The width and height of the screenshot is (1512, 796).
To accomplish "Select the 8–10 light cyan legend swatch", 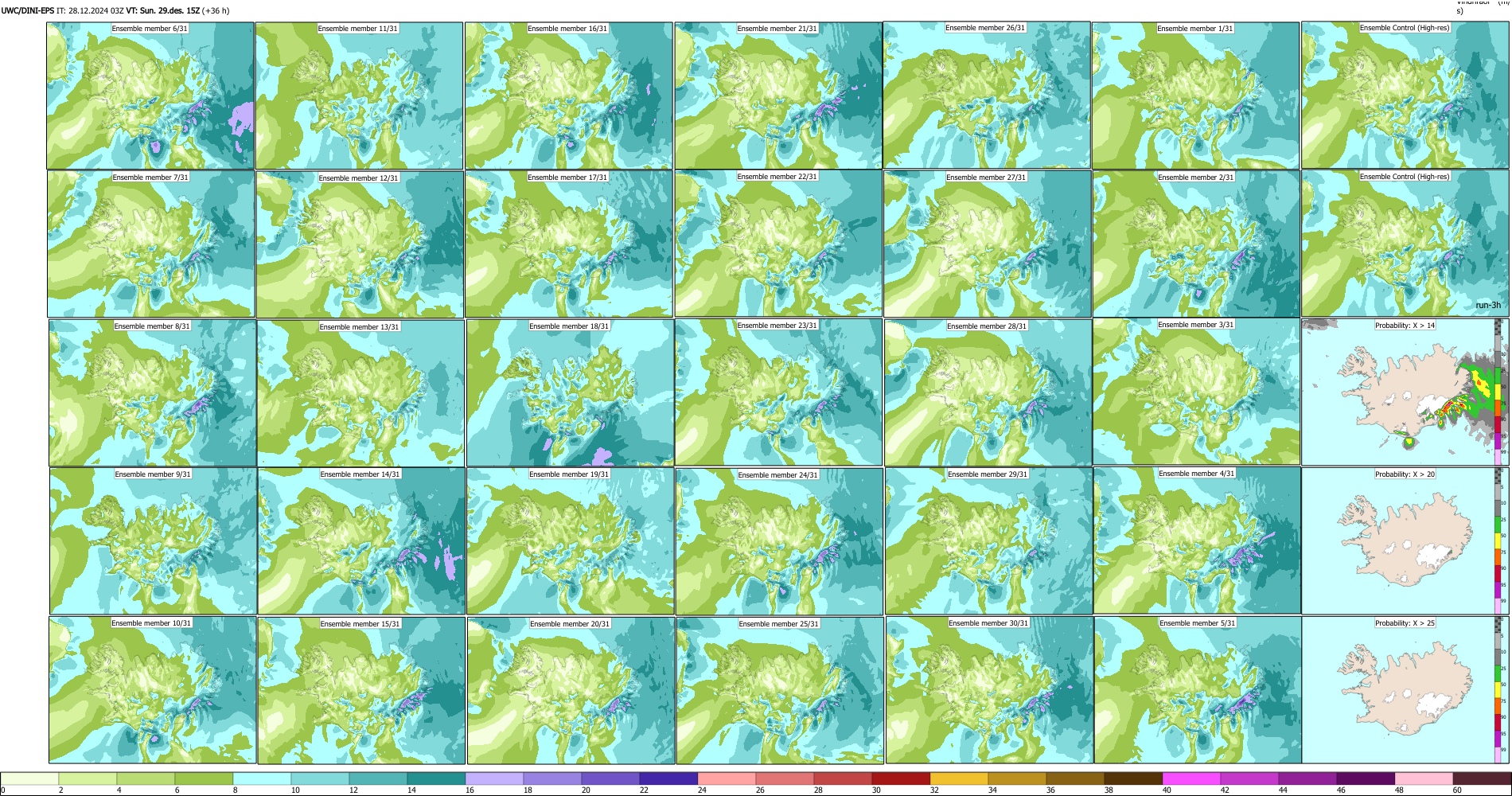I will (x=262, y=778).
